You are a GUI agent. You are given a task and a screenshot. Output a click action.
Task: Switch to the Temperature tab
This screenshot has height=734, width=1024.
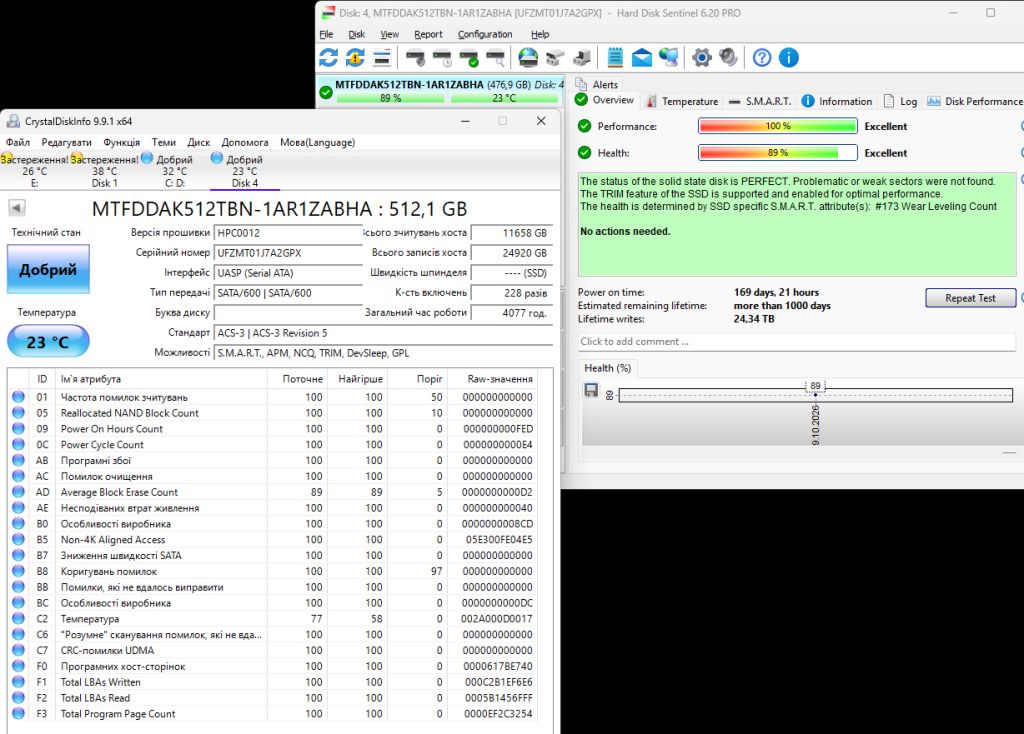682,101
